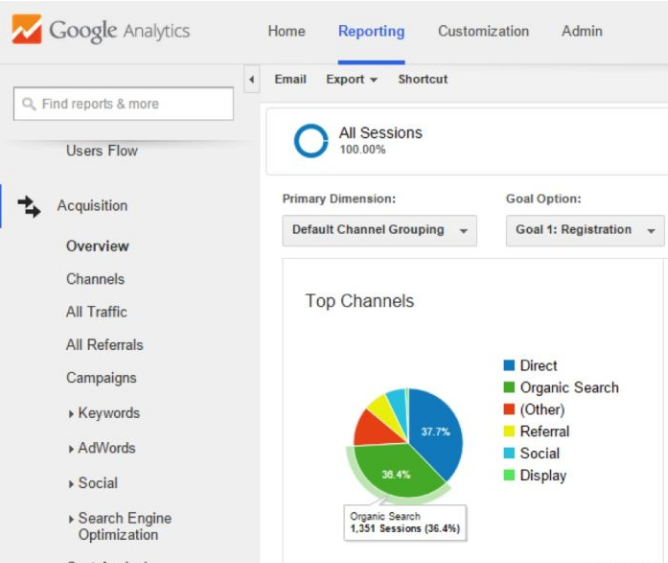Click the Organic Search green legend swatch
This screenshot has height=563, width=668.
click(x=509, y=387)
